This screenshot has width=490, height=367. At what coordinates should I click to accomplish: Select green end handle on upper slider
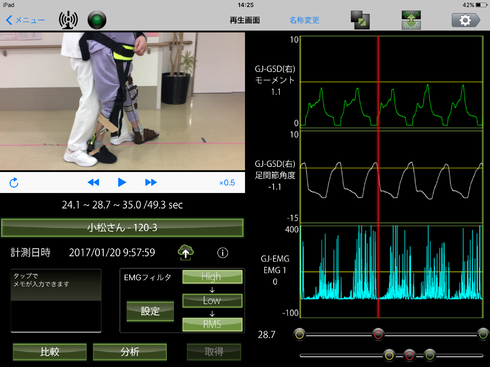(x=483, y=334)
